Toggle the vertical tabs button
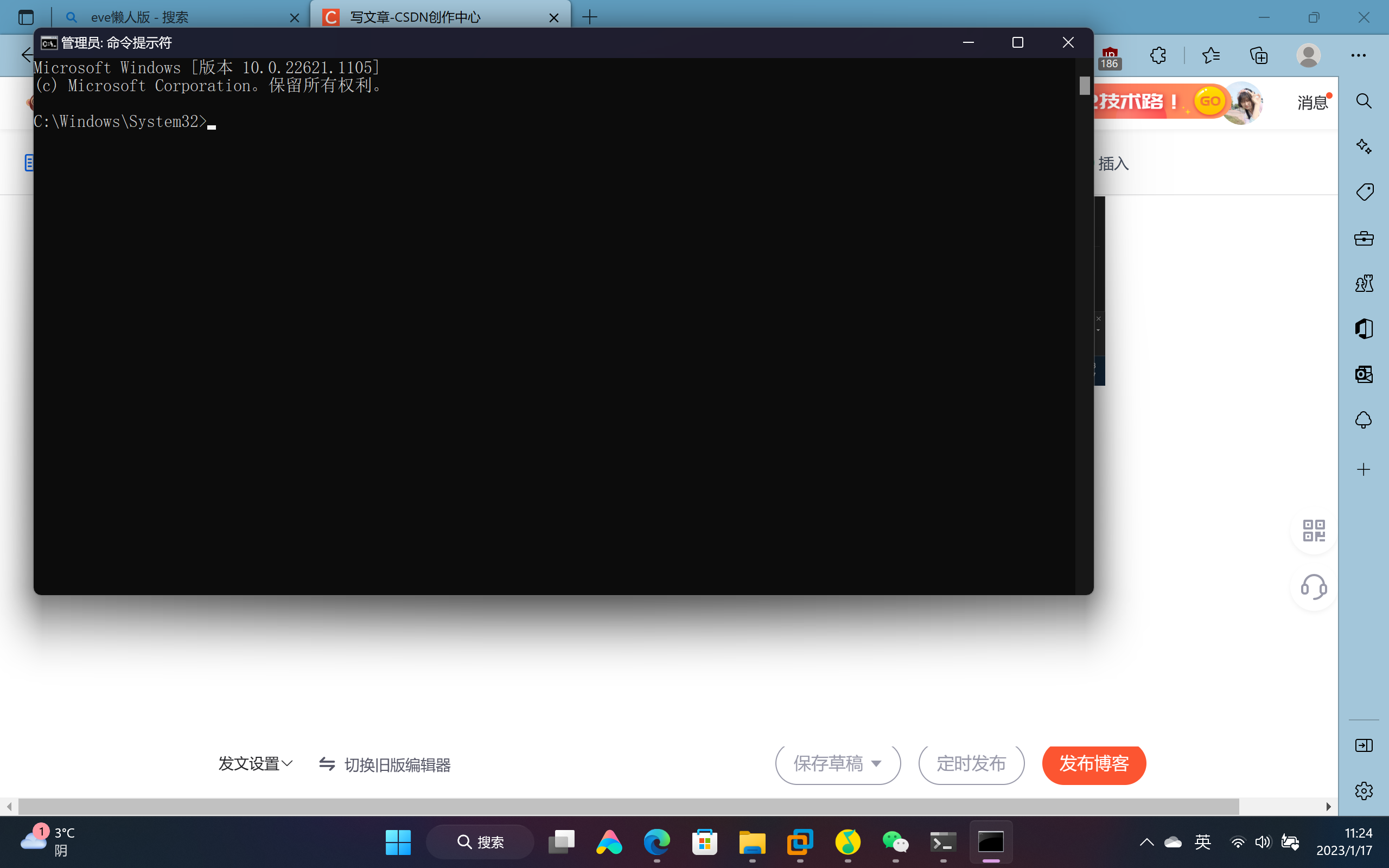 pos(26,17)
